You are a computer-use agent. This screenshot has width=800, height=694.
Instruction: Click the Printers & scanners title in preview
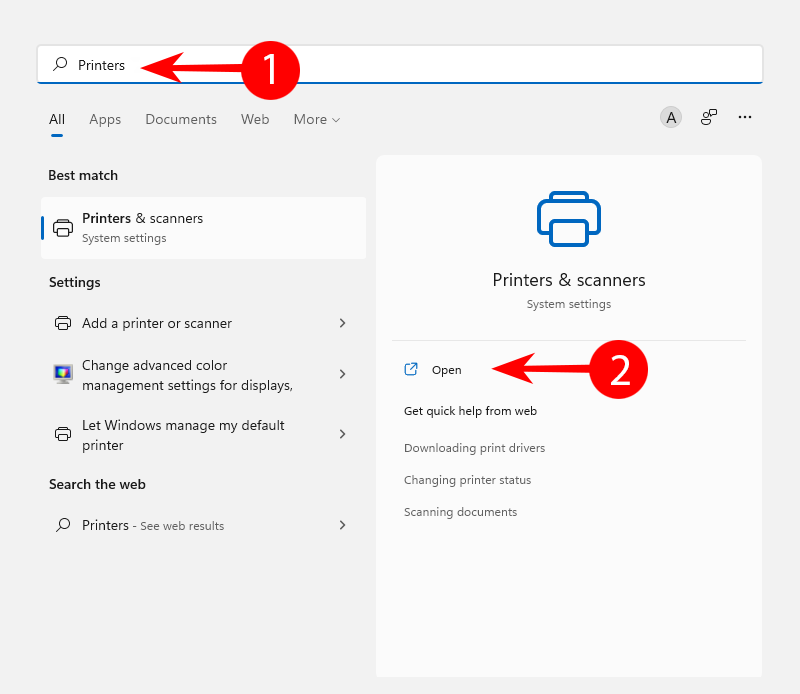[x=569, y=280]
